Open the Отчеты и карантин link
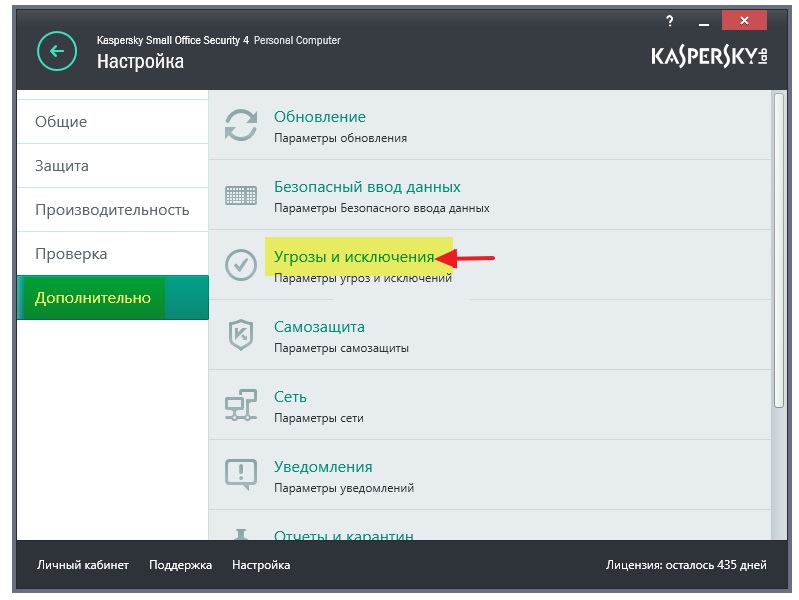The image size is (799, 600). (x=344, y=535)
